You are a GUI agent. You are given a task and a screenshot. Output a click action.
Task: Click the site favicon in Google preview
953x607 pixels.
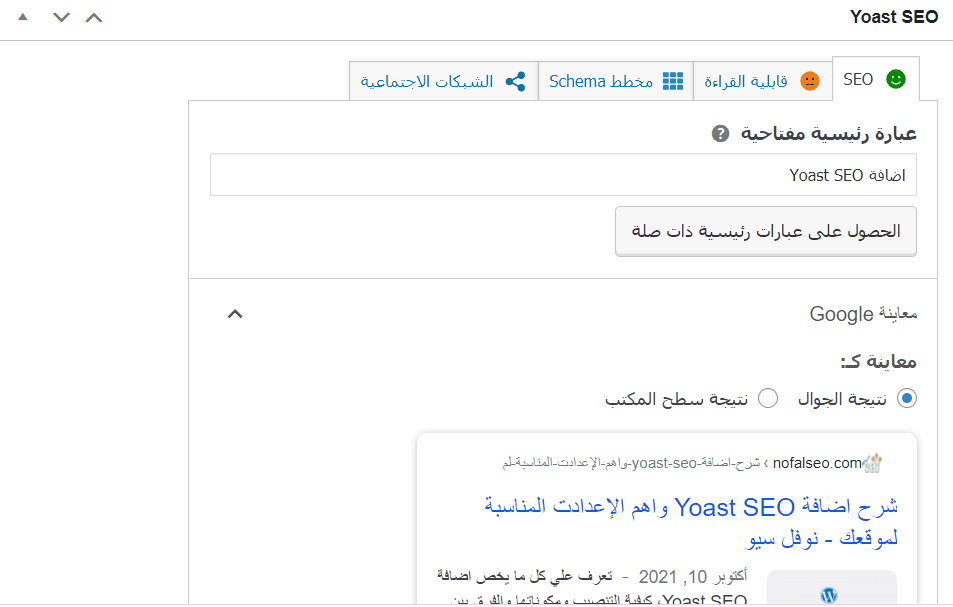pyautogui.click(x=873, y=464)
